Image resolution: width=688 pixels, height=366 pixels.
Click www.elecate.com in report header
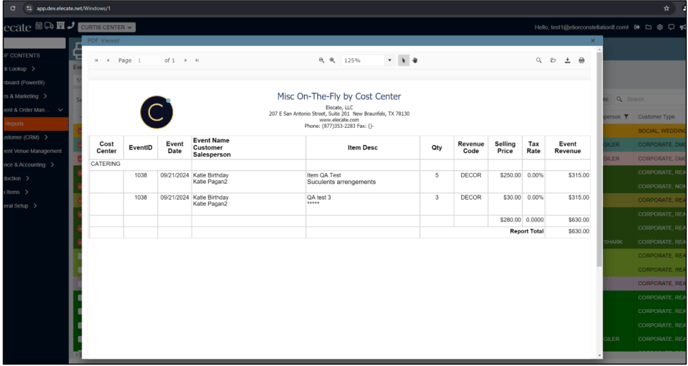tap(339, 120)
